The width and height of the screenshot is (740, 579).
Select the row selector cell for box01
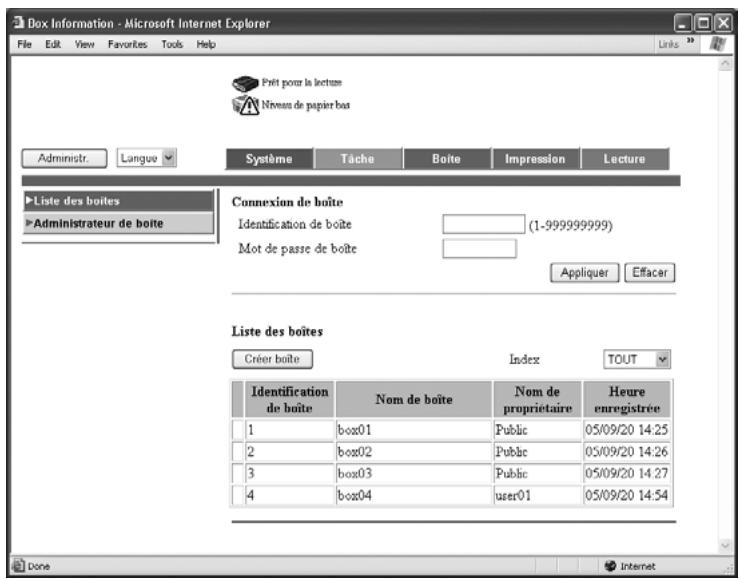click(x=238, y=430)
